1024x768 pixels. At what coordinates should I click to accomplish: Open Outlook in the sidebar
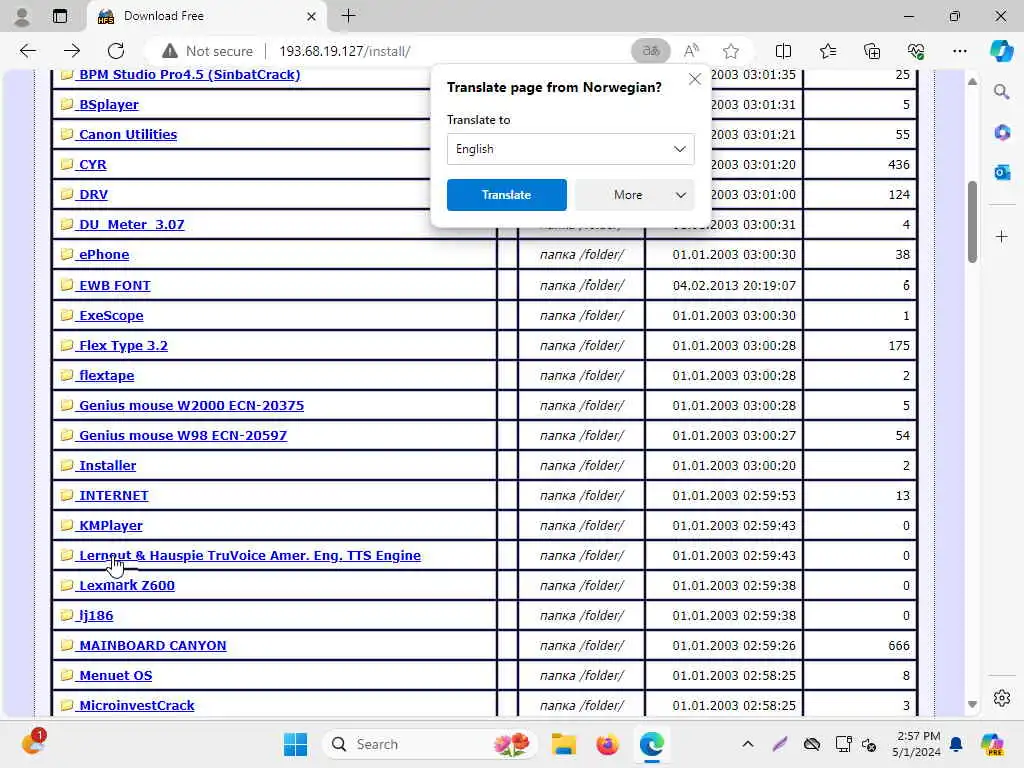(1001, 172)
